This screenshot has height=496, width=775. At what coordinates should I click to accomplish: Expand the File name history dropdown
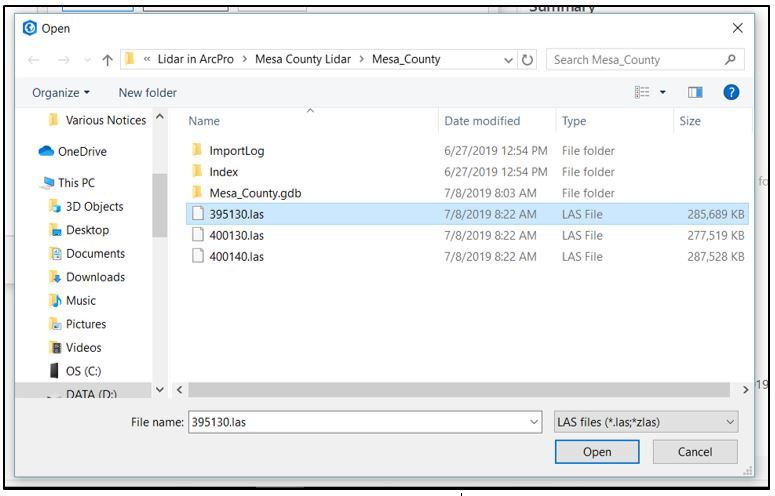click(x=534, y=422)
